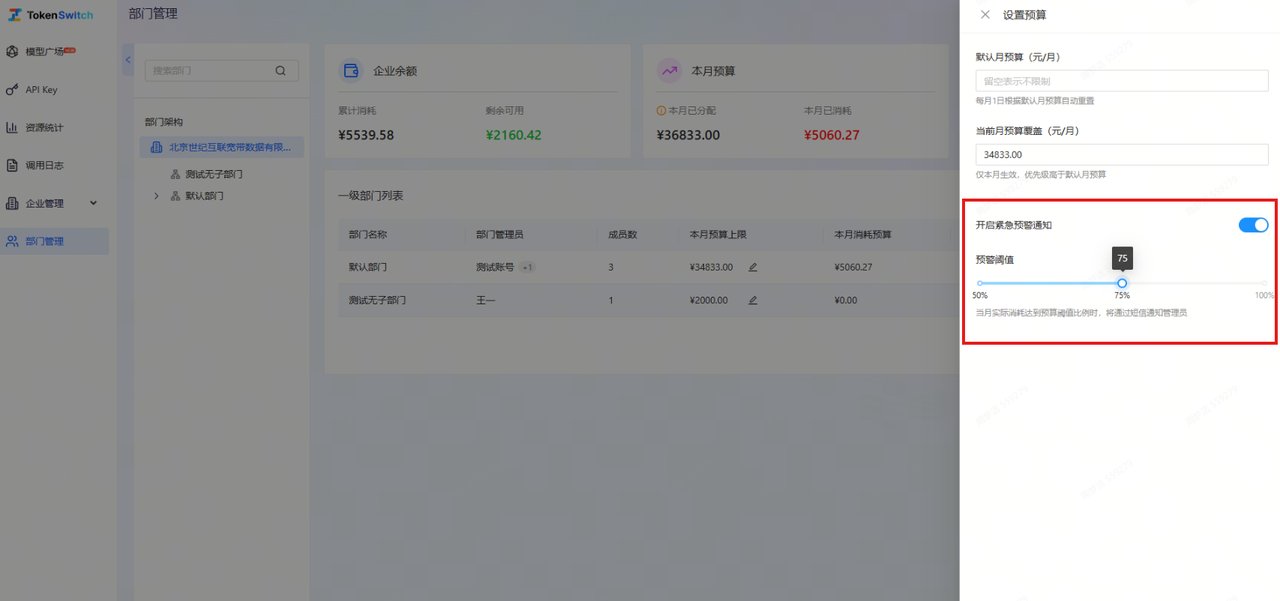Click the ¥0.00 cell in 测试无子部门 row
The image size is (1280, 601).
846,300
